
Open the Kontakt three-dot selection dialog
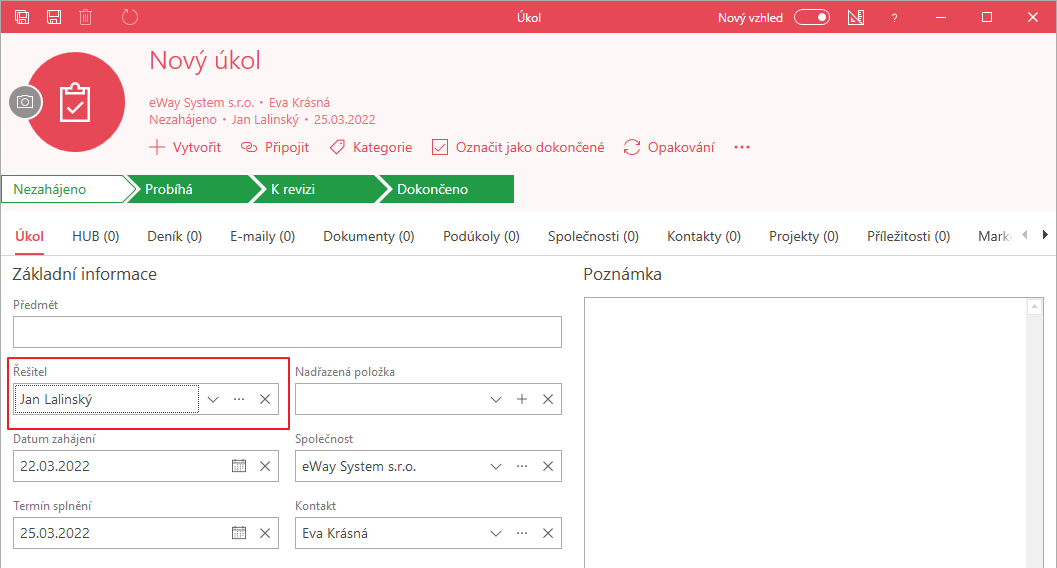point(522,533)
